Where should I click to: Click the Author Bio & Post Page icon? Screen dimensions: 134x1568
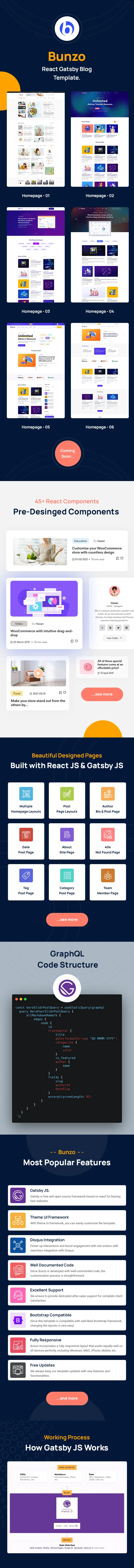108,793
